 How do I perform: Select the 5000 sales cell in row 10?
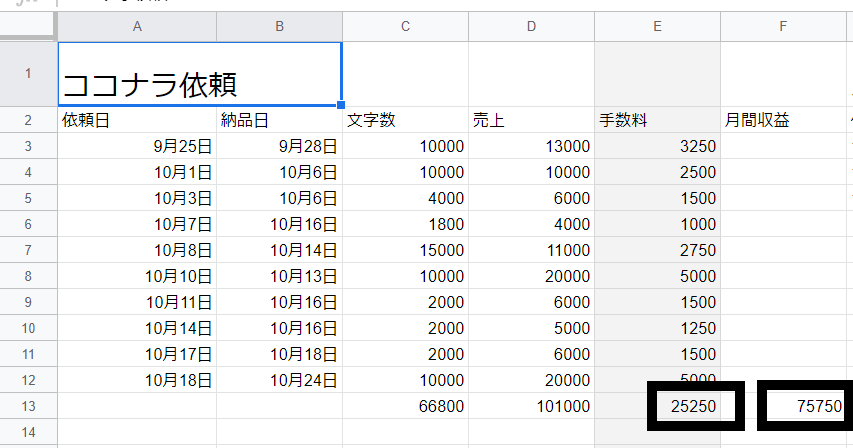tap(531, 328)
